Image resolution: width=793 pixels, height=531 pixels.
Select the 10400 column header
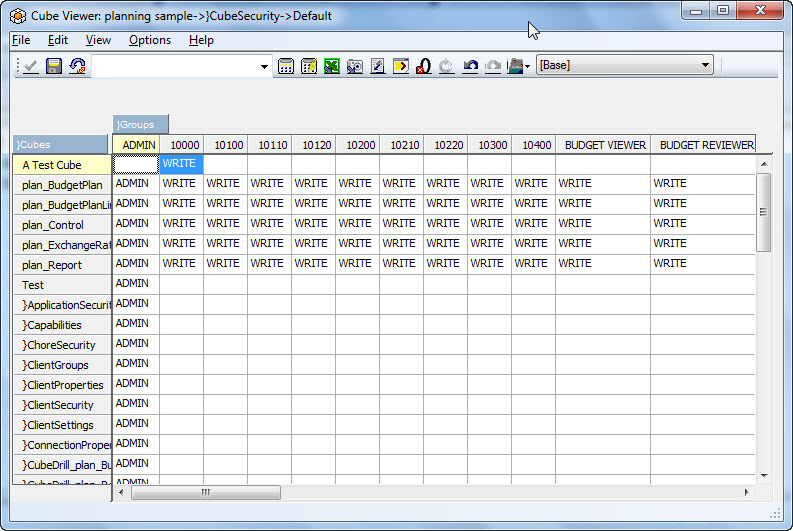pyautogui.click(x=534, y=145)
